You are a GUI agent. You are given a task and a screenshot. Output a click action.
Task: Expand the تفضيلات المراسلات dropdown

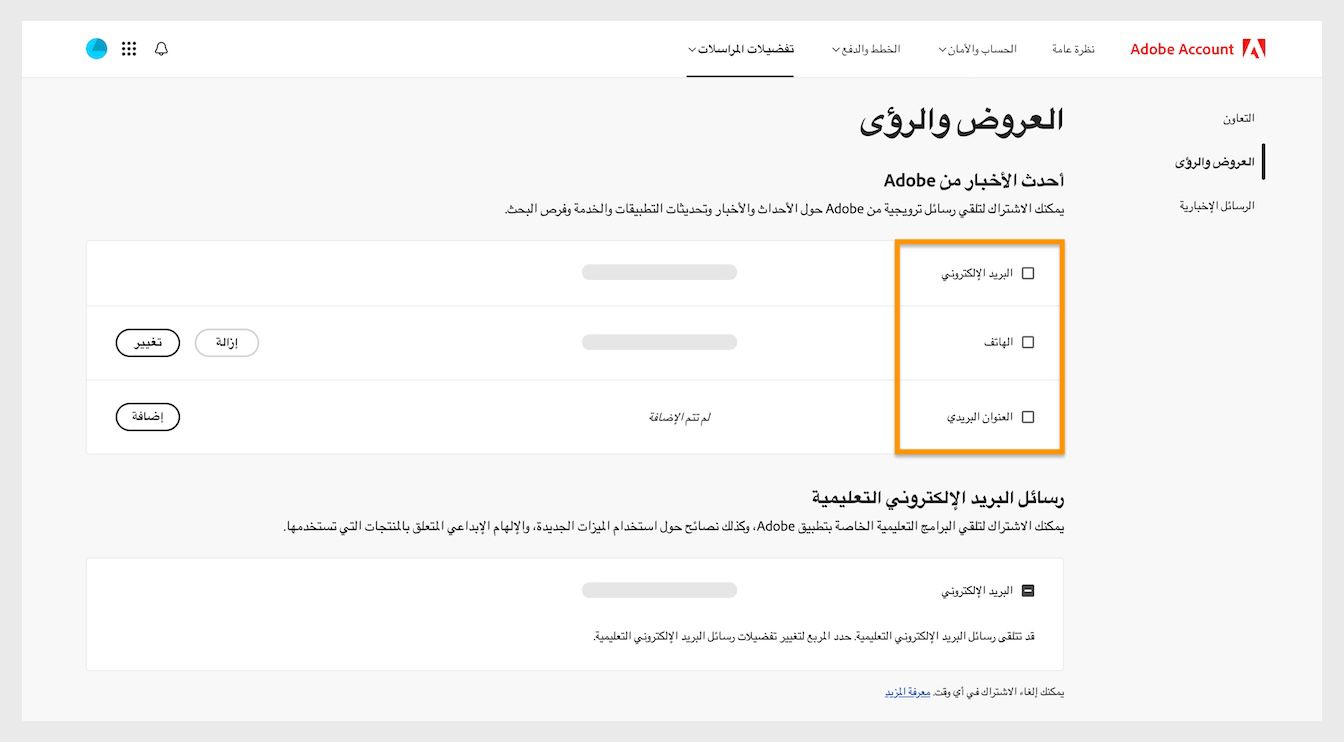point(740,48)
